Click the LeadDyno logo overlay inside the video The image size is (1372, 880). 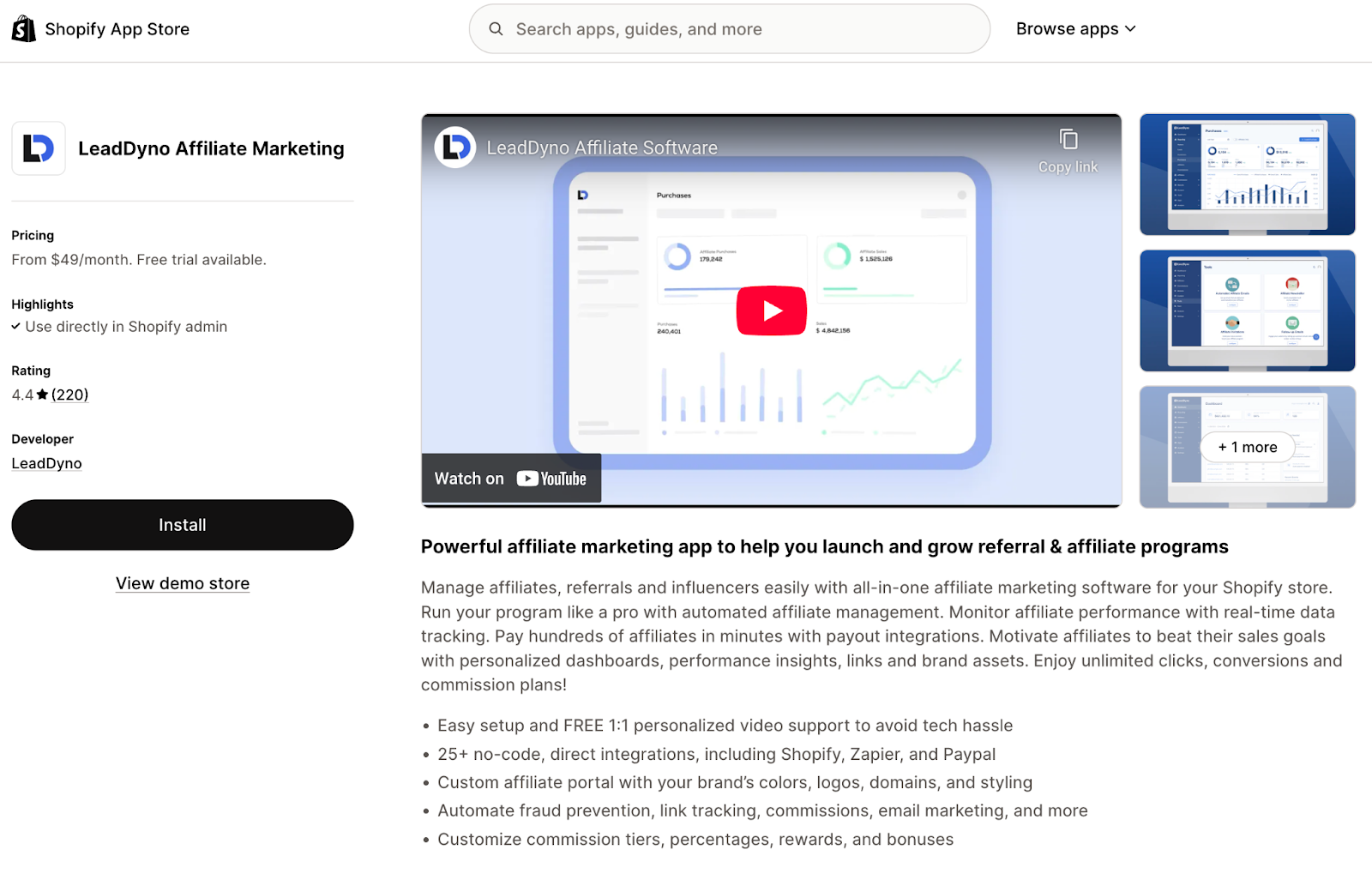click(x=455, y=146)
